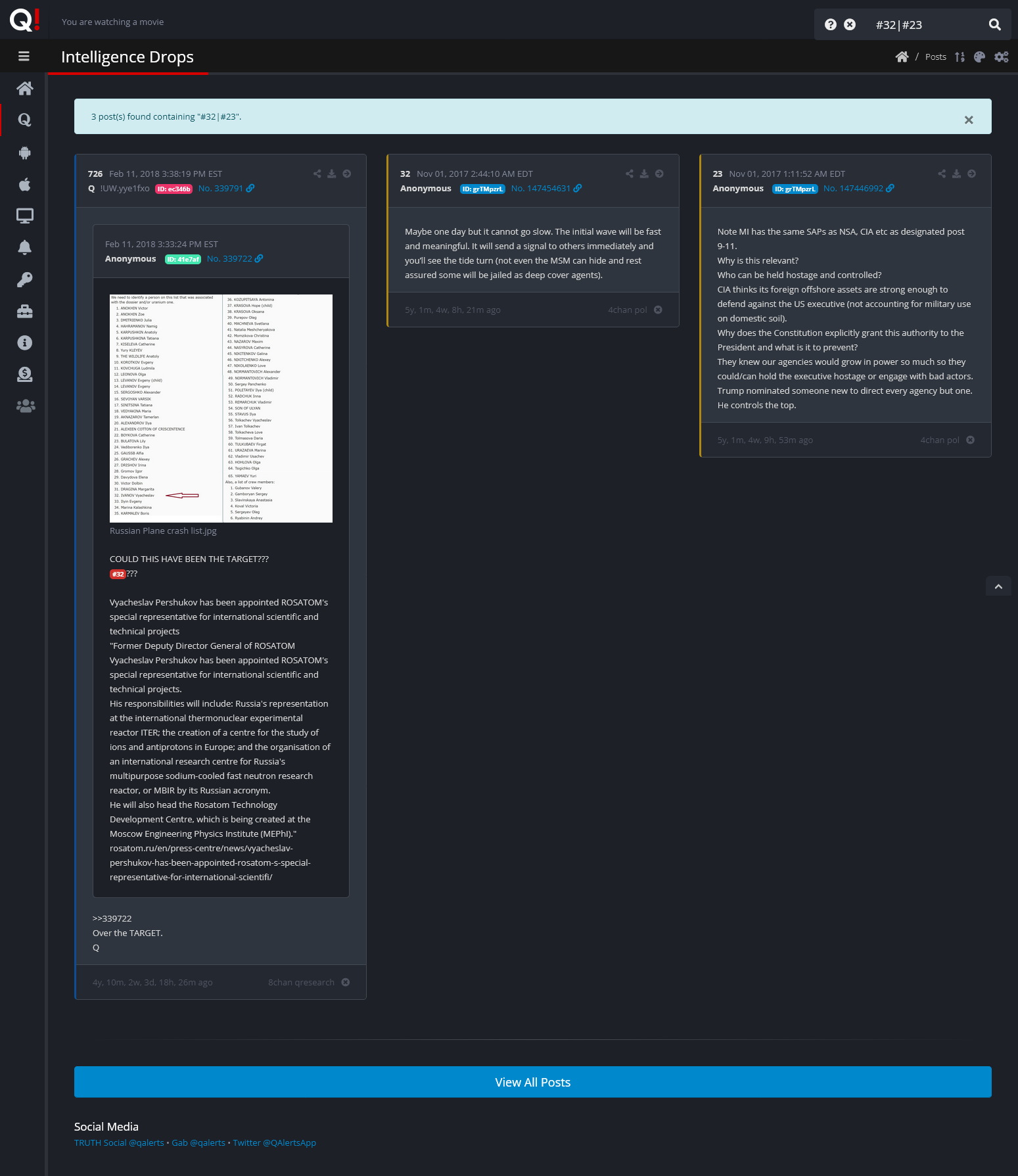
Task: Toggle post sort order icon
Action: (960, 57)
